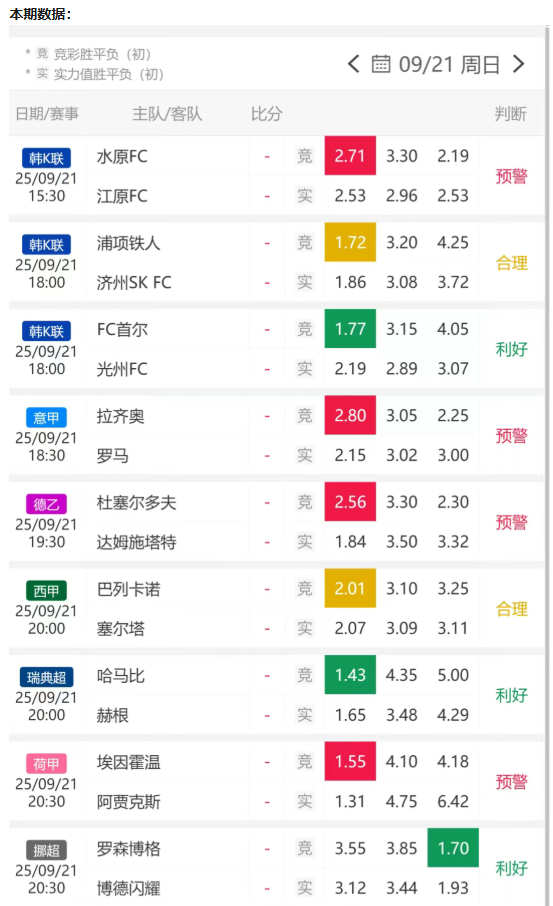Screen dimensions: 553x906
Task: Open team 杜塞尔多夫
Action: click(x=136, y=503)
